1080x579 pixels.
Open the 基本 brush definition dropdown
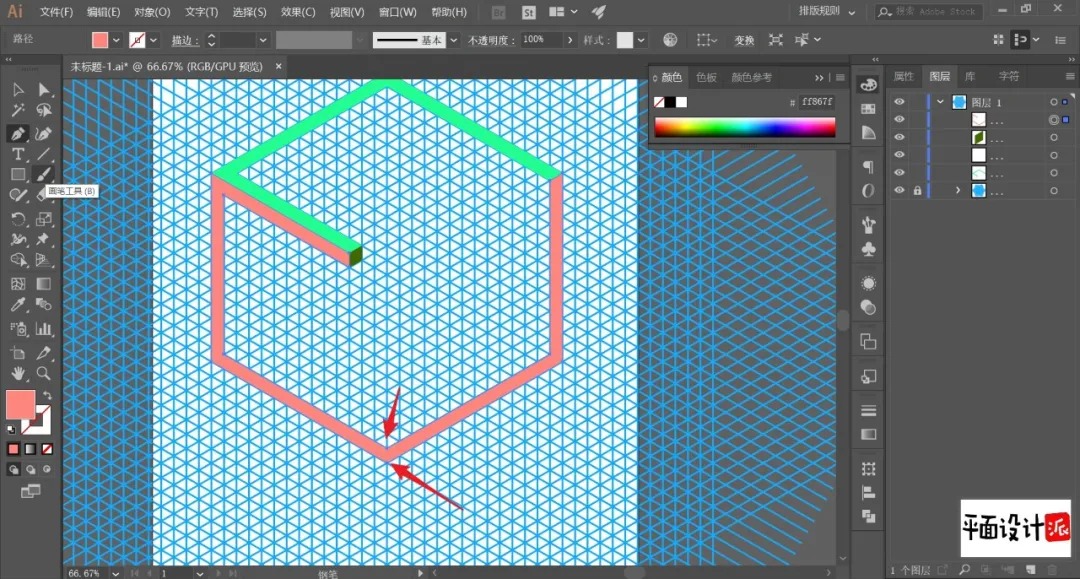coord(453,40)
